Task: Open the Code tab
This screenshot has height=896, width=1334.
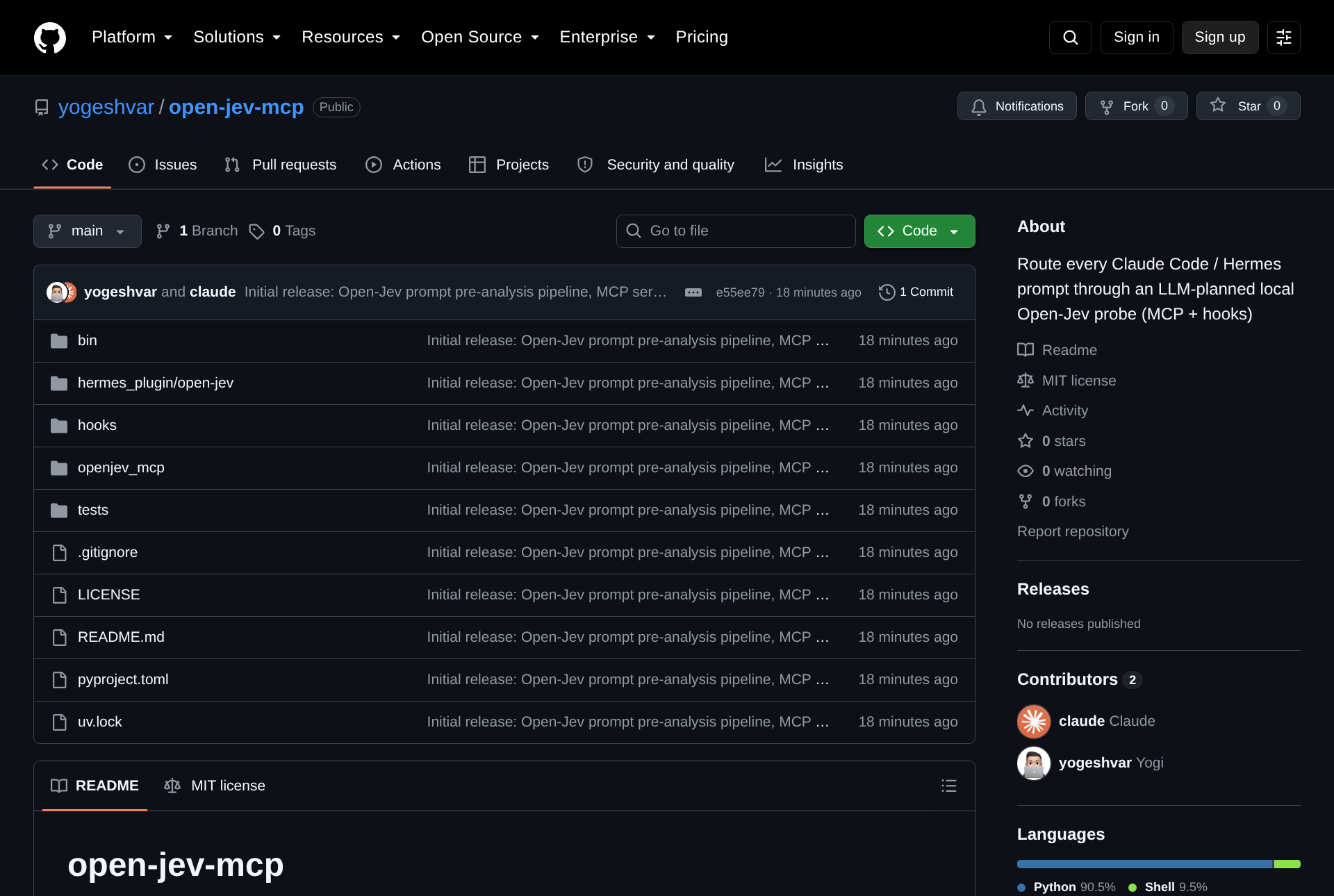Action: coord(72,165)
